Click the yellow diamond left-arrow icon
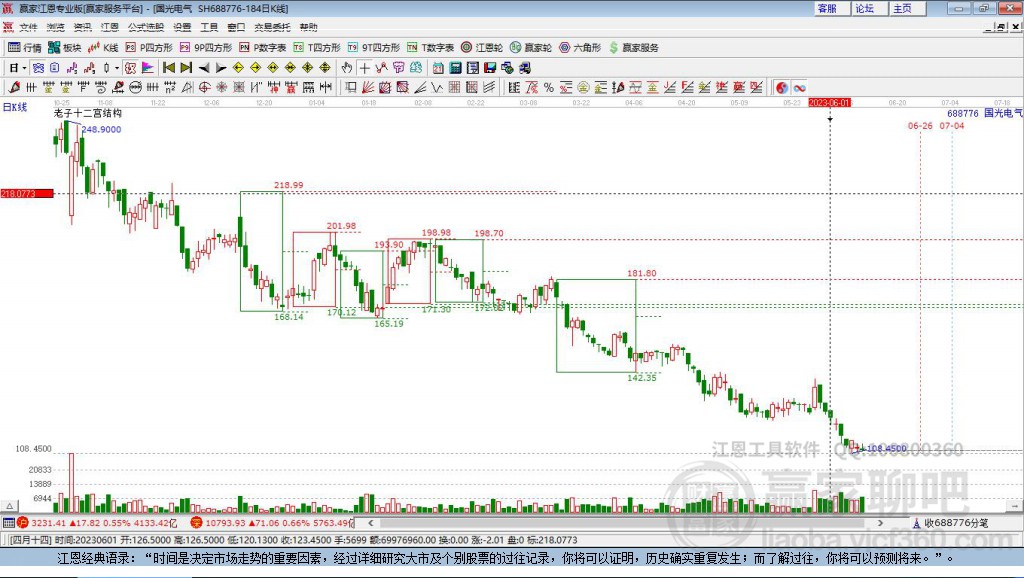This screenshot has width=1024, height=578. pos(238,67)
